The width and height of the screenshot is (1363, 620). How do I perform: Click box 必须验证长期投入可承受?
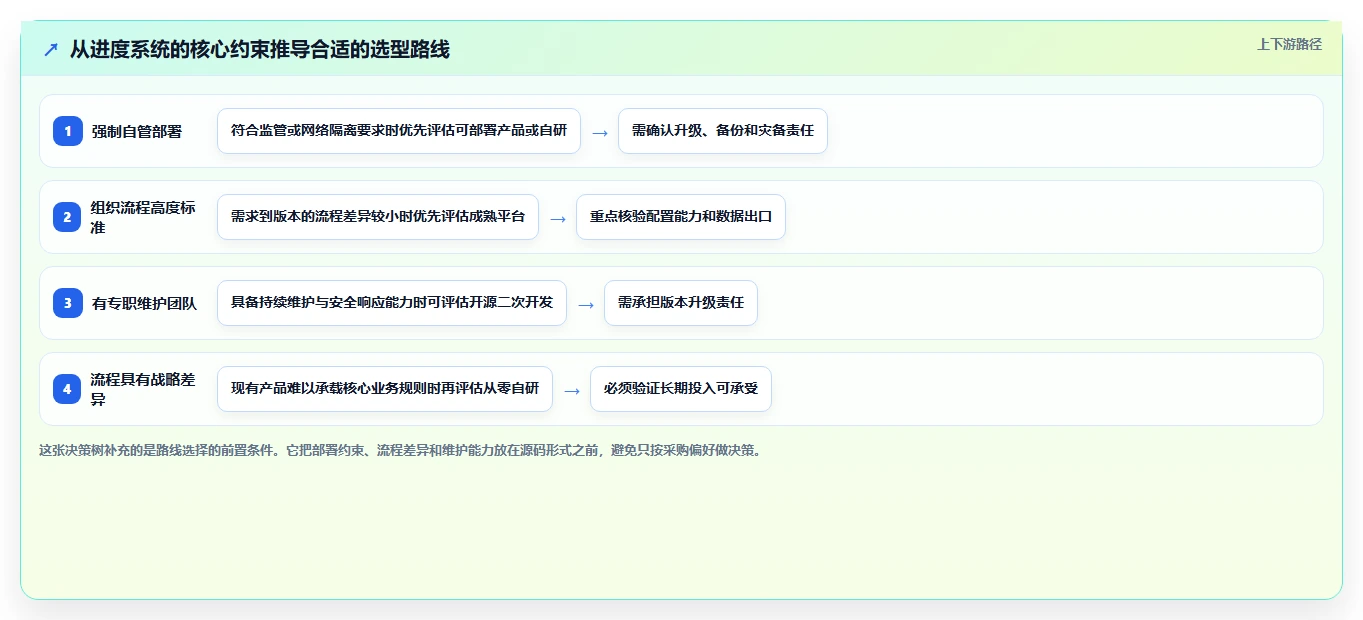click(x=681, y=389)
